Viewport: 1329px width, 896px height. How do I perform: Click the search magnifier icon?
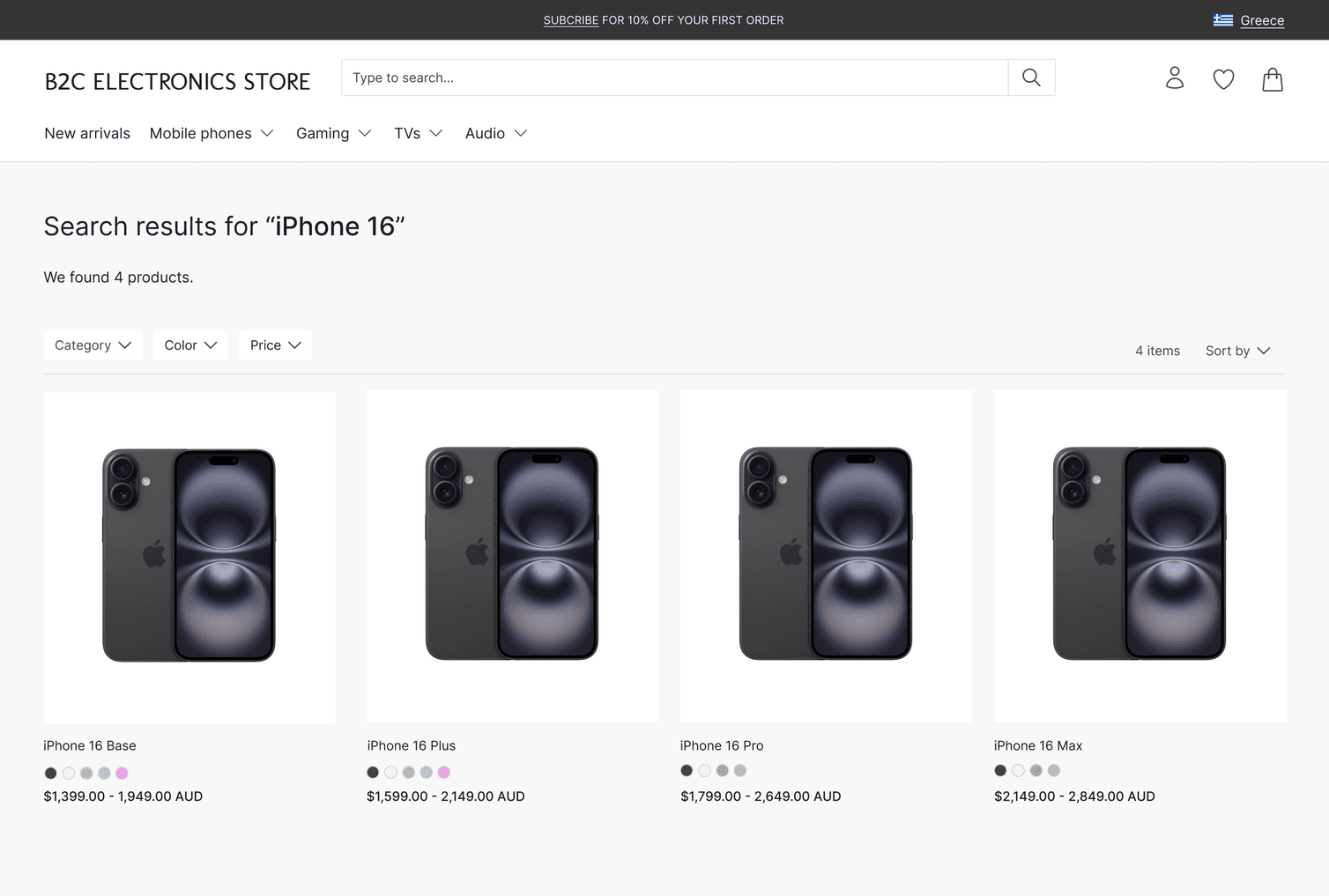tap(1031, 78)
